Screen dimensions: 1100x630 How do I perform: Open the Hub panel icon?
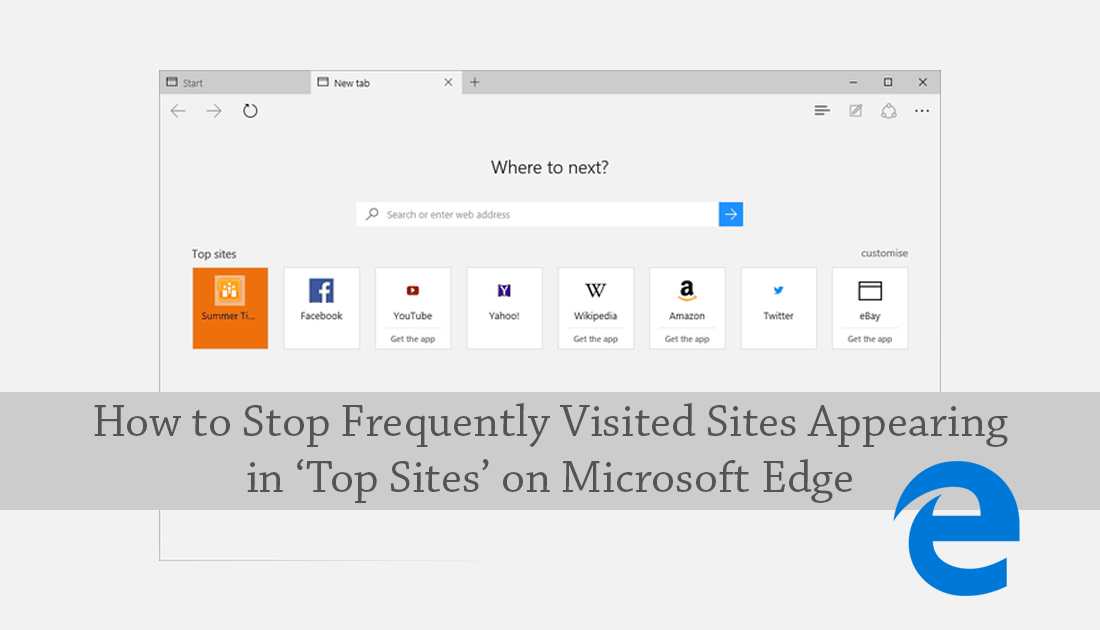(822, 111)
